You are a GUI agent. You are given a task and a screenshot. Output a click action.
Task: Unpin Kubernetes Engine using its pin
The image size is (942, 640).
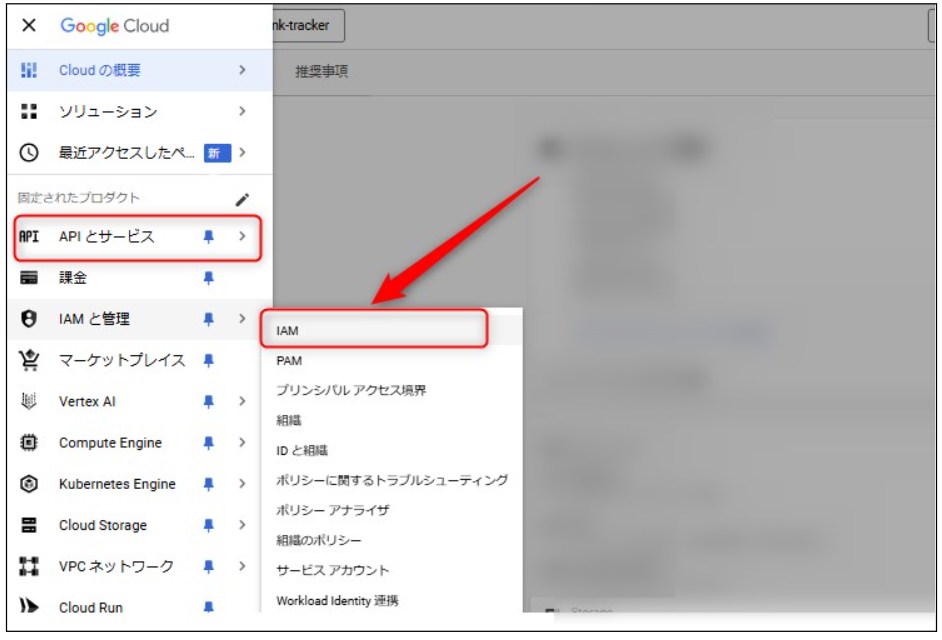(208, 484)
